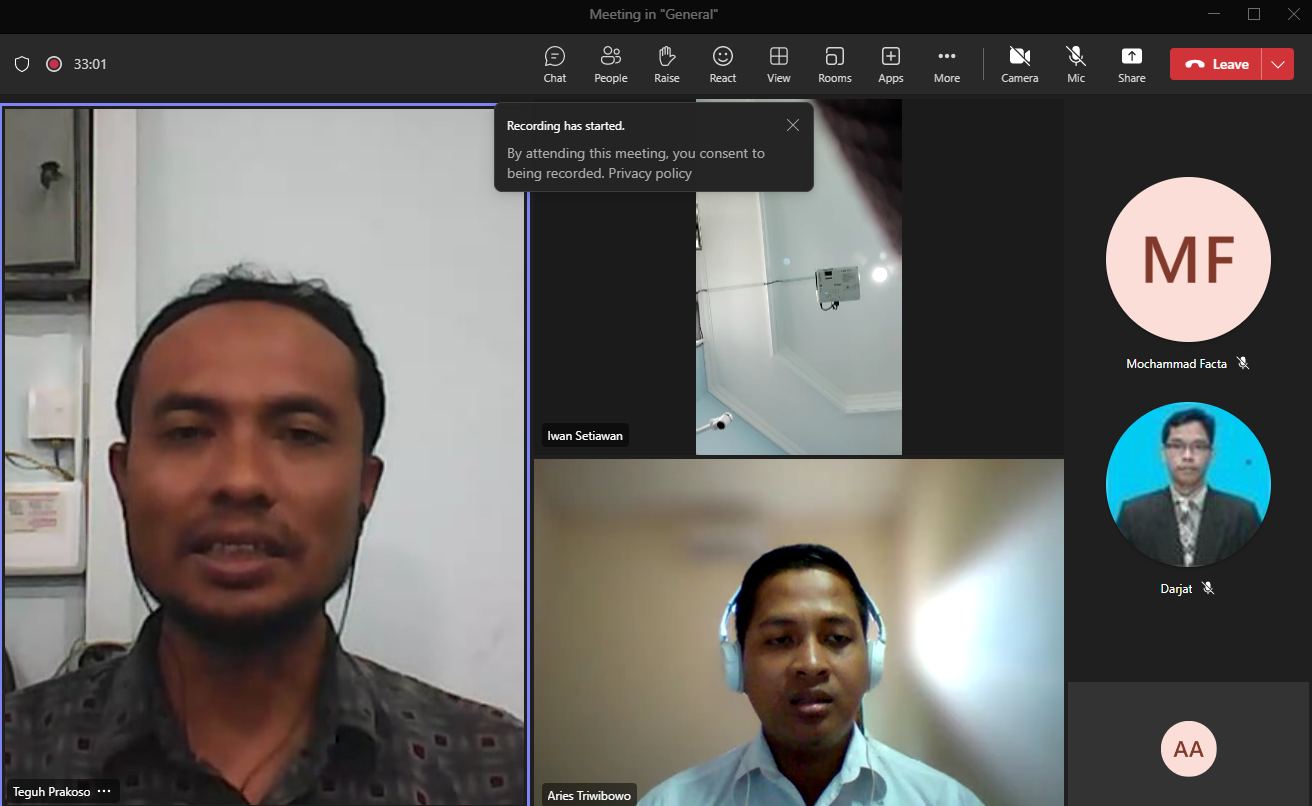This screenshot has height=806, width=1312.
Task: Dismiss the recording started notification
Action: pyautogui.click(x=793, y=125)
